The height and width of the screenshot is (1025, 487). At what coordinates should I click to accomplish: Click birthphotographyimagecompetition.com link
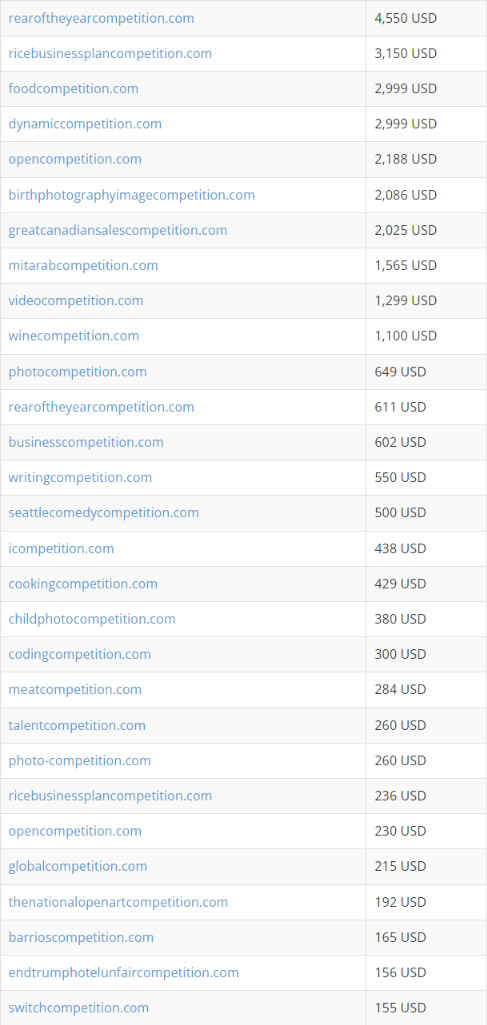(x=131, y=195)
